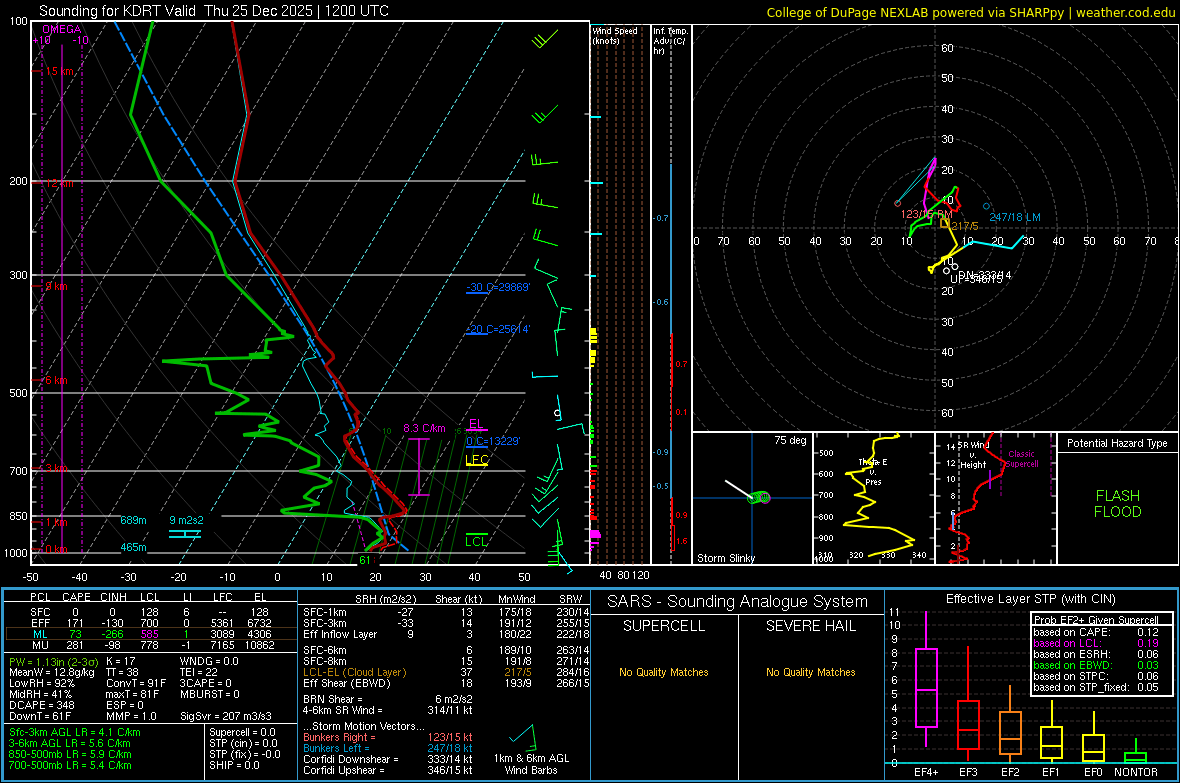Viewport: 1180px width, 783px height.
Task: Select the Eff Inflow Layer row
Action: (446, 634)
